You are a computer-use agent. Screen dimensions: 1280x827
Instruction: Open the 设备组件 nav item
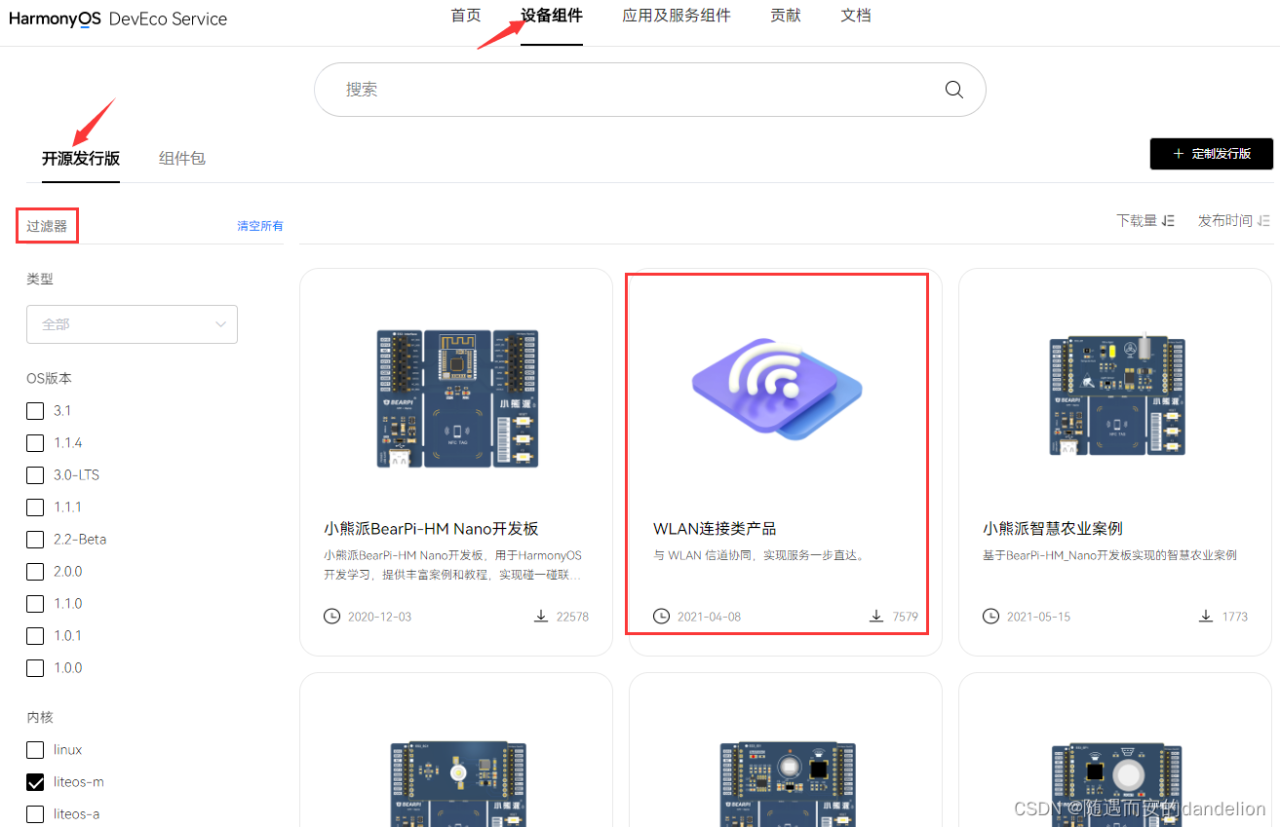point(552,15)
